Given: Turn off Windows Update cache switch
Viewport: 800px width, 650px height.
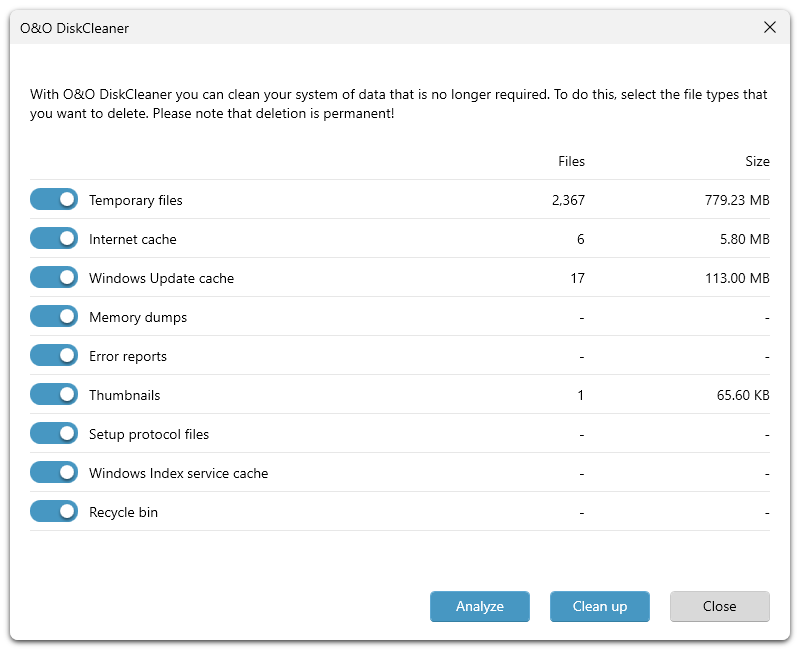Looking at the screenshot, I should pyautogui.click(x=54, y=278).
